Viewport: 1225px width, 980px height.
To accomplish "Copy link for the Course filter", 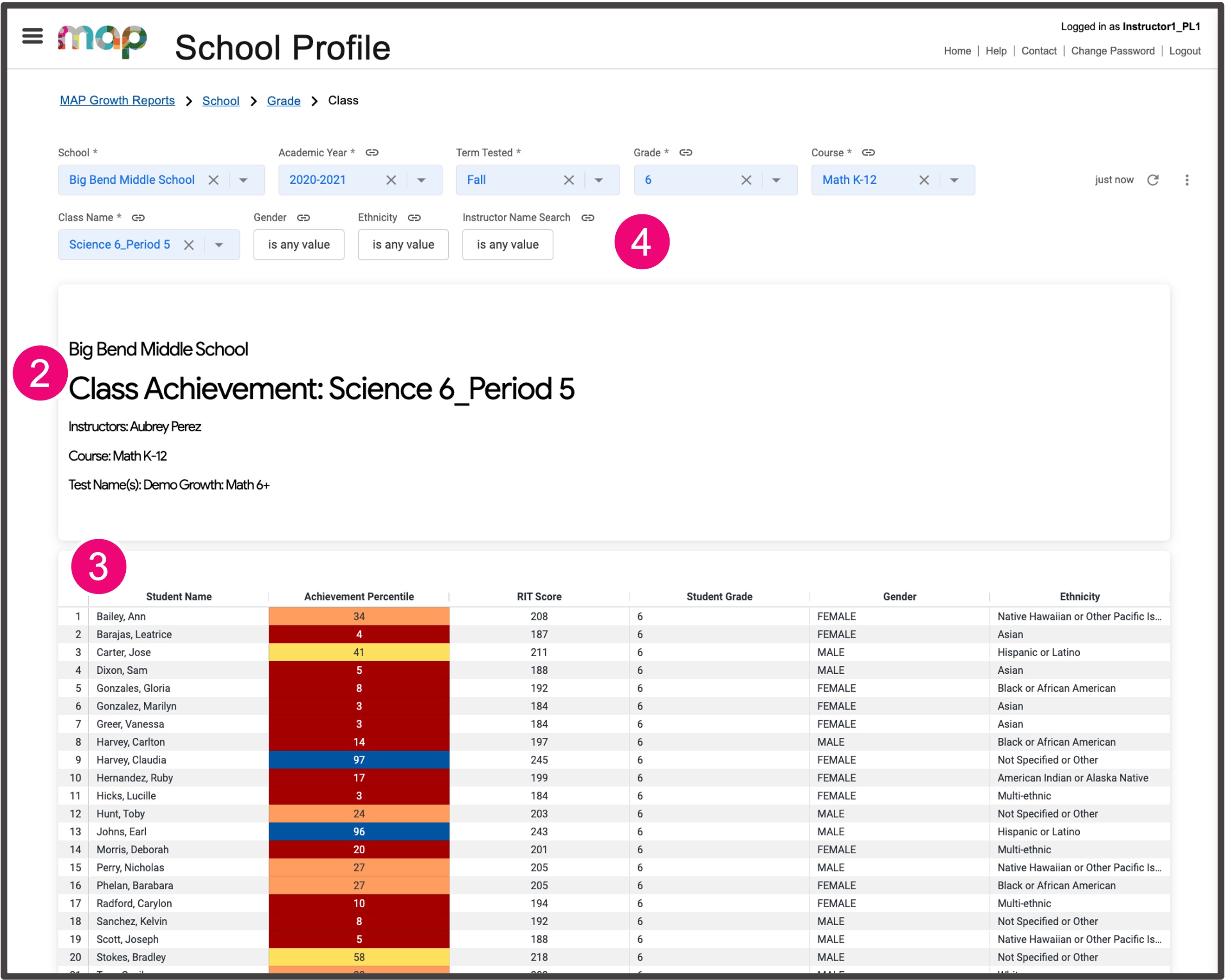I will (x=868, y=152).
